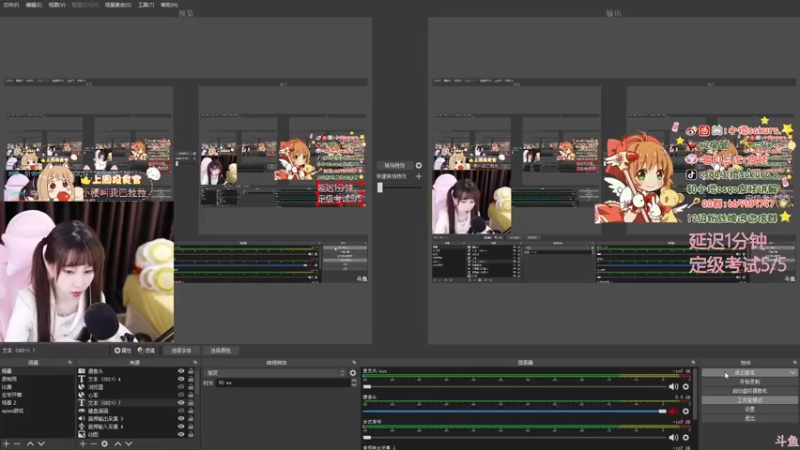This screenshot has width=800, height=450.
Task: Move the scene down in Scenes list
Action: [41, 444]
